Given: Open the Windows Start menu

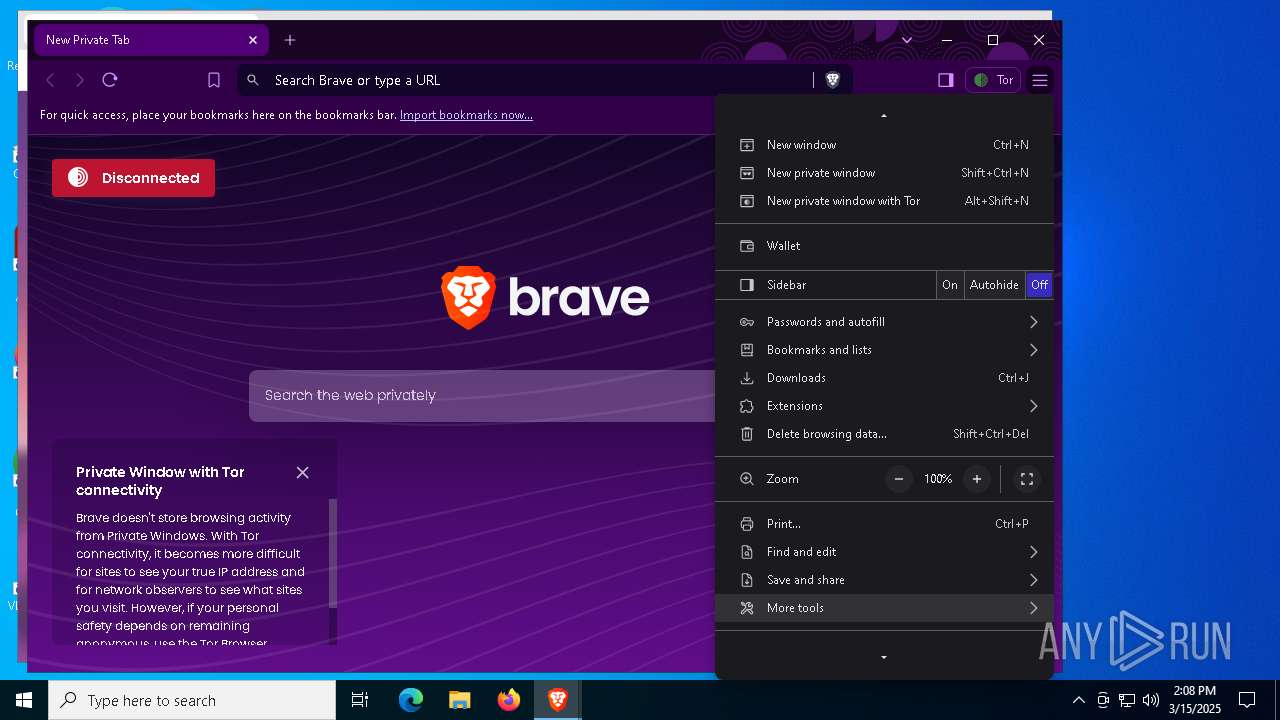Looking at the screenshot, I should 24,700.
